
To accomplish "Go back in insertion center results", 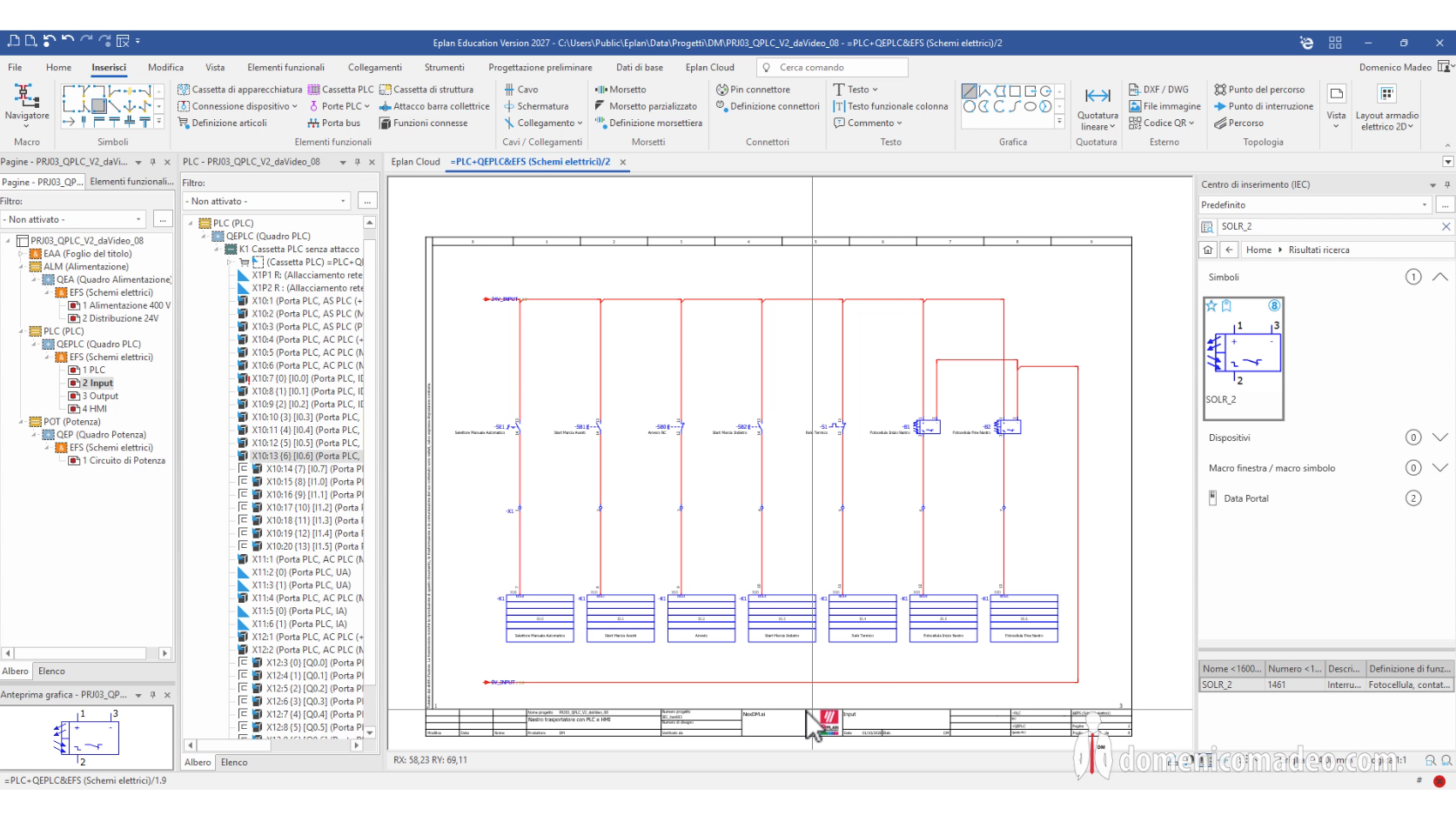I will [1229, 250].
